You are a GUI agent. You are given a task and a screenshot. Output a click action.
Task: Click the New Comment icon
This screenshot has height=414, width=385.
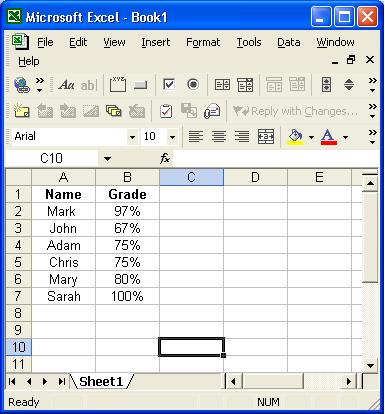pyautogui.click(x=22, y=111)
